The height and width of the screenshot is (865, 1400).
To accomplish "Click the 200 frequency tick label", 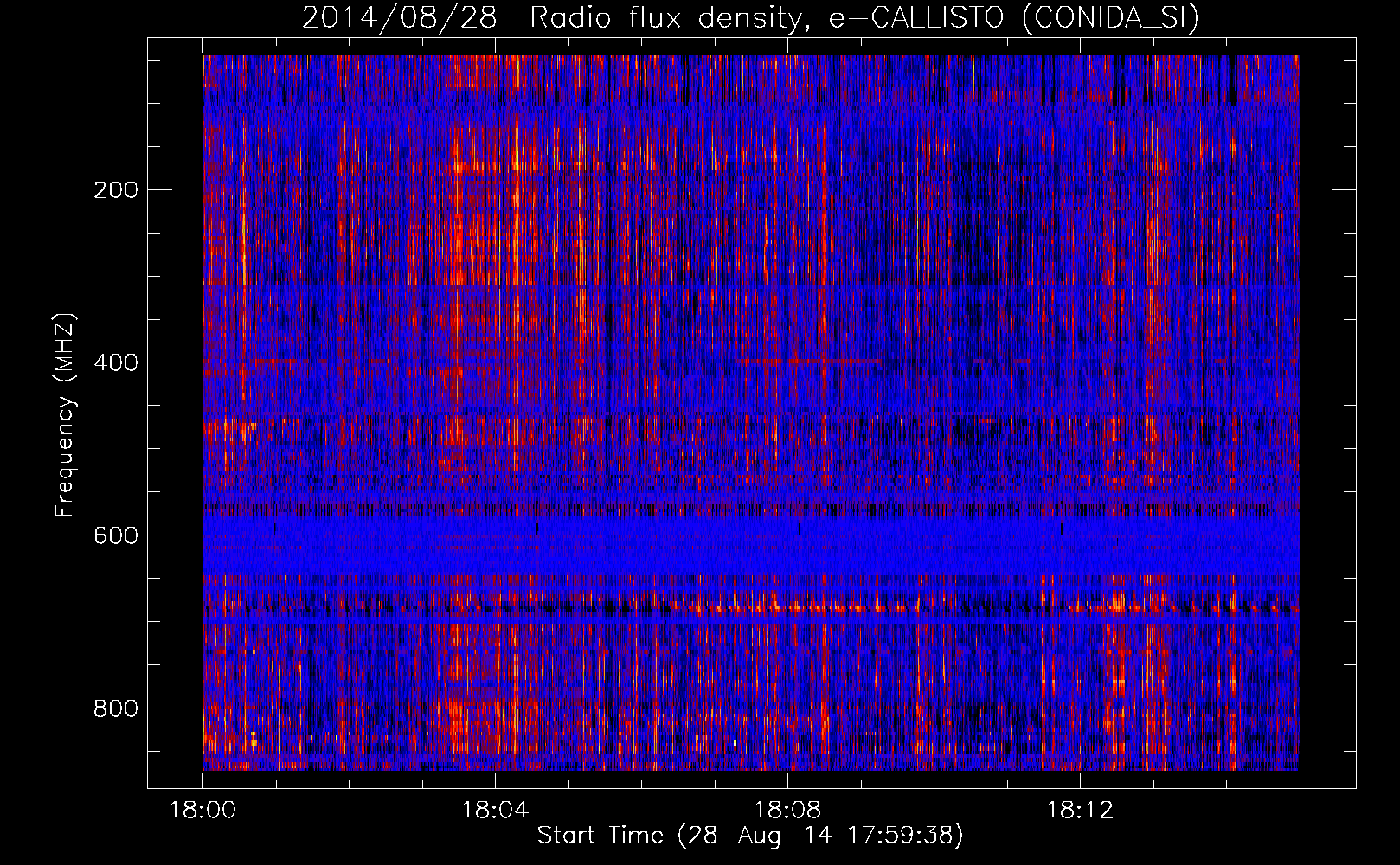I will pyautogui.click(x=115, y=189).
